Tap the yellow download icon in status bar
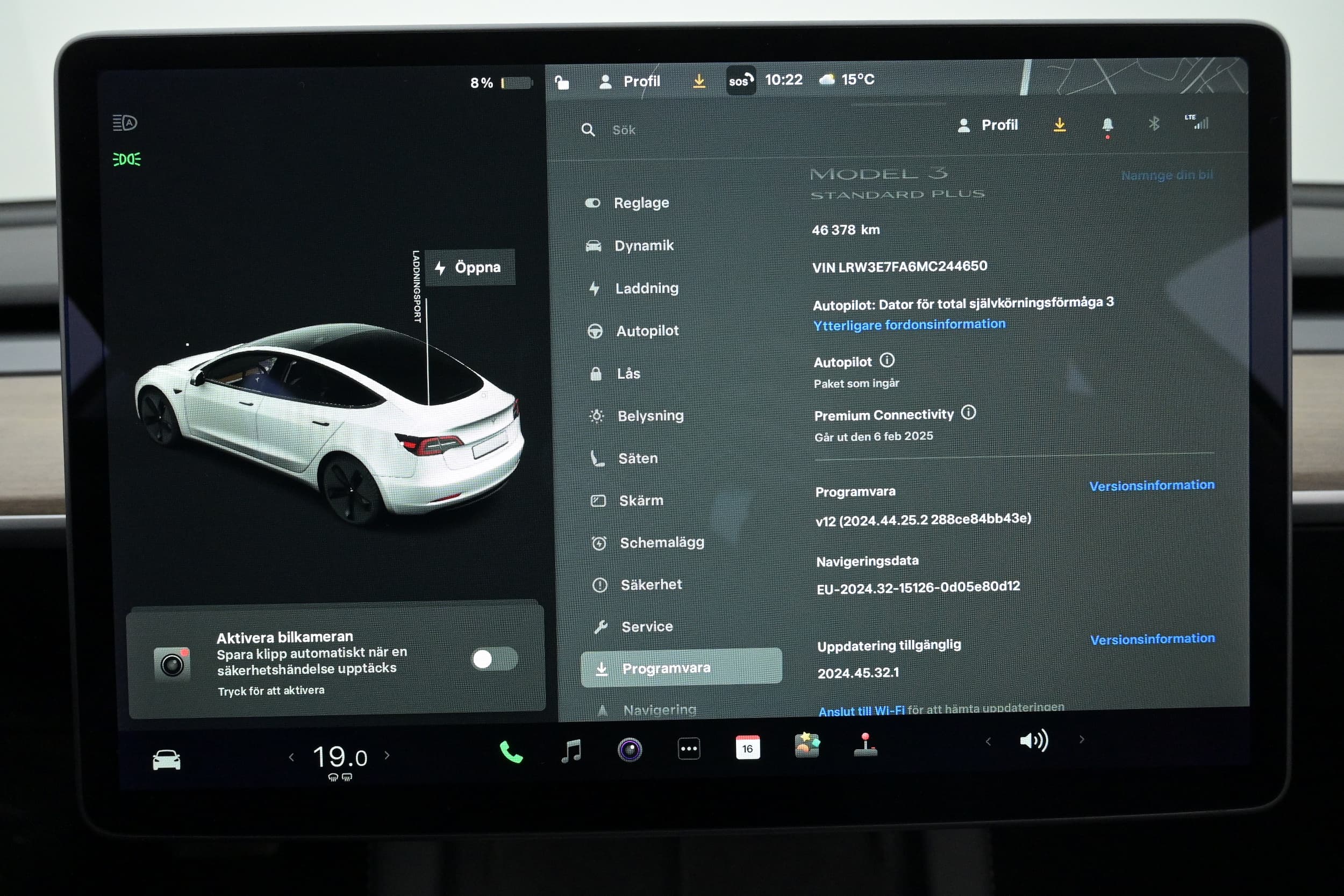The image size is (1344, 896). point(699,81)
